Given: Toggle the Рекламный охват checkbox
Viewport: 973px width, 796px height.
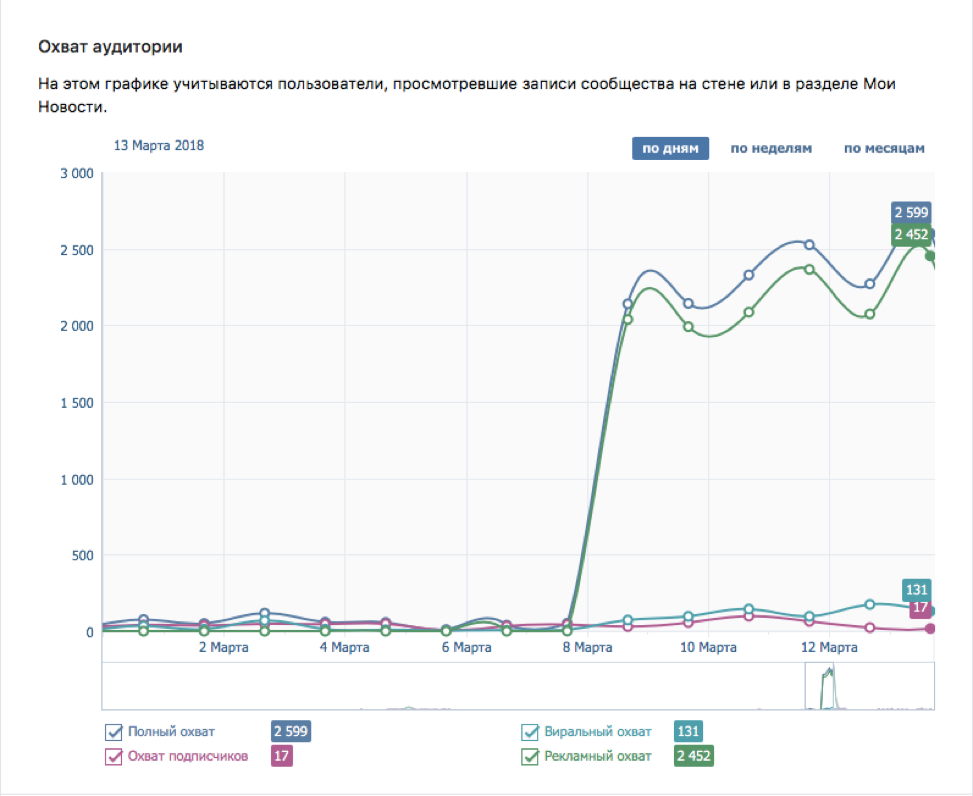Looking at the screenshot, I should [x=530, y=756].
